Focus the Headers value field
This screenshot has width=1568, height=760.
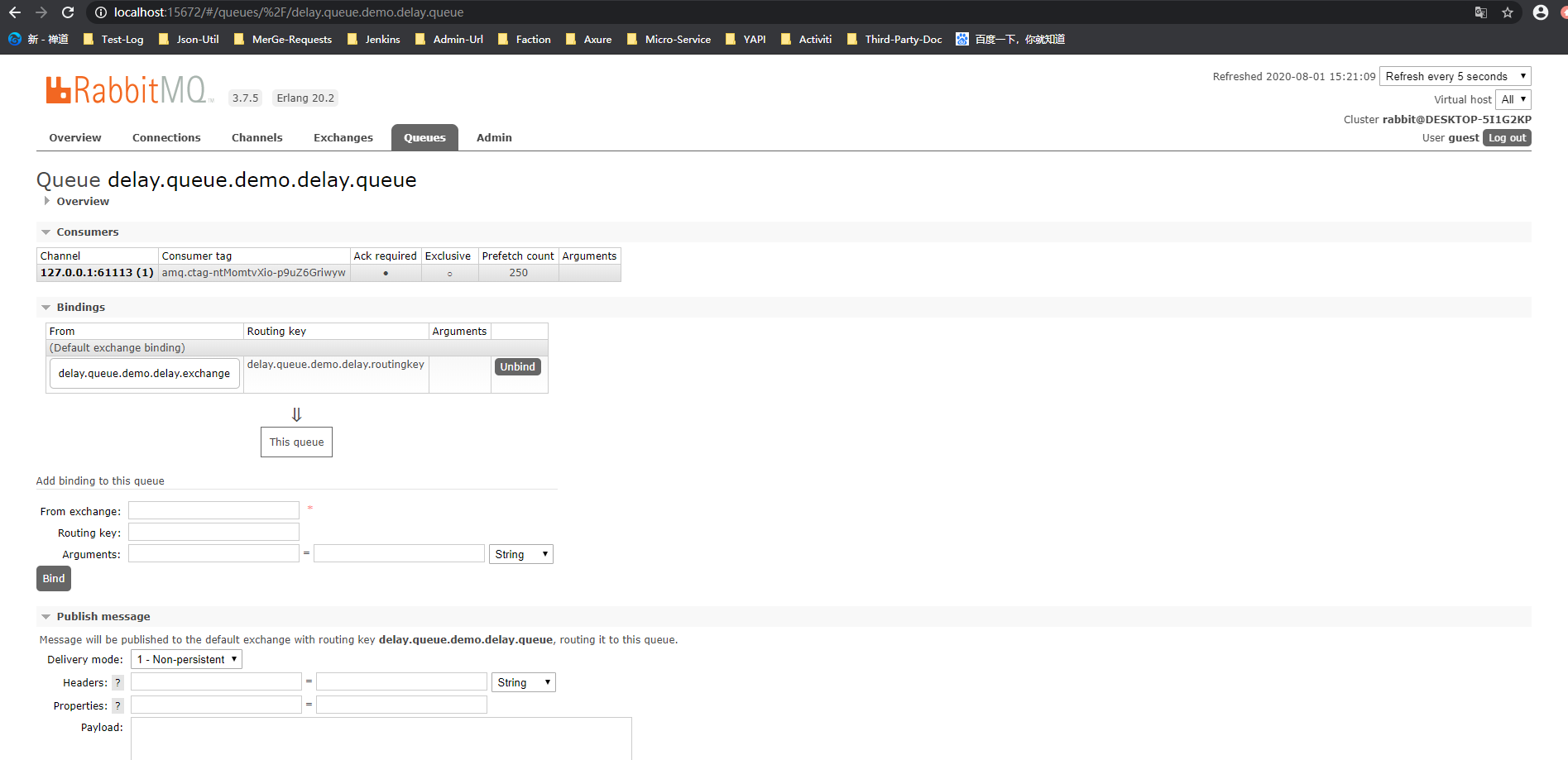pyautogui.click(x=401, y=681)
